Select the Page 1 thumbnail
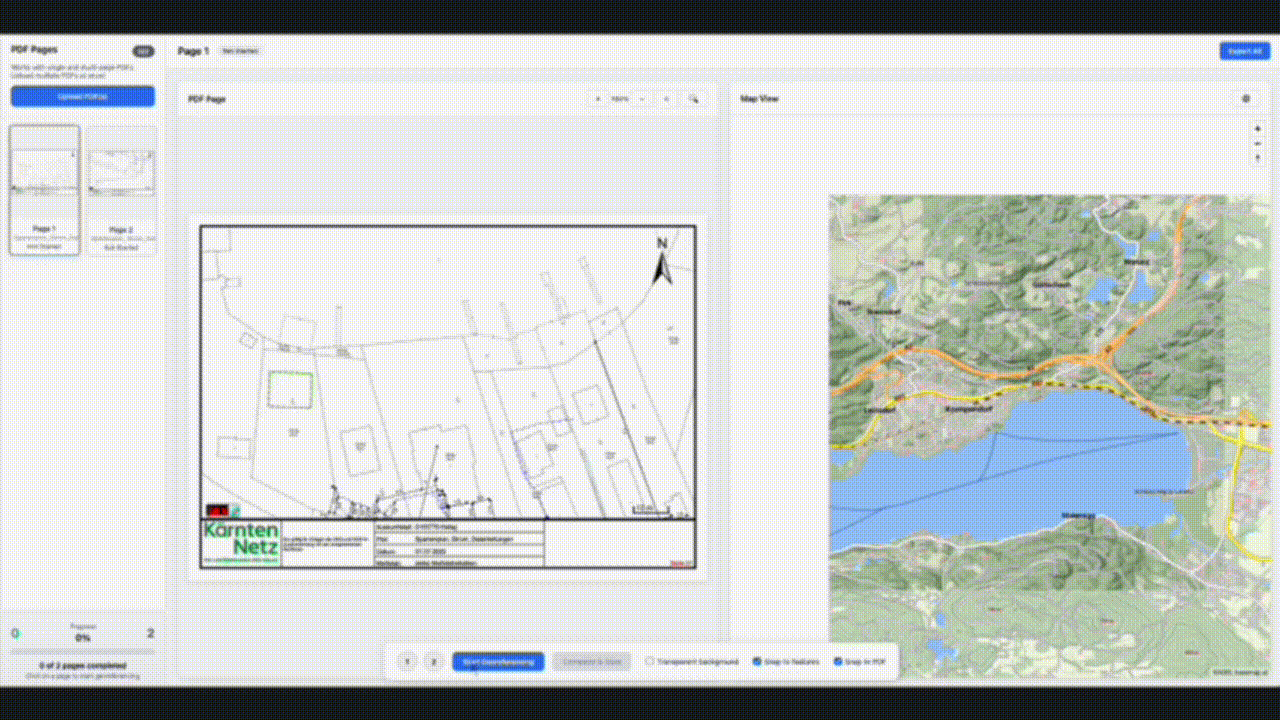 point(45,189)
